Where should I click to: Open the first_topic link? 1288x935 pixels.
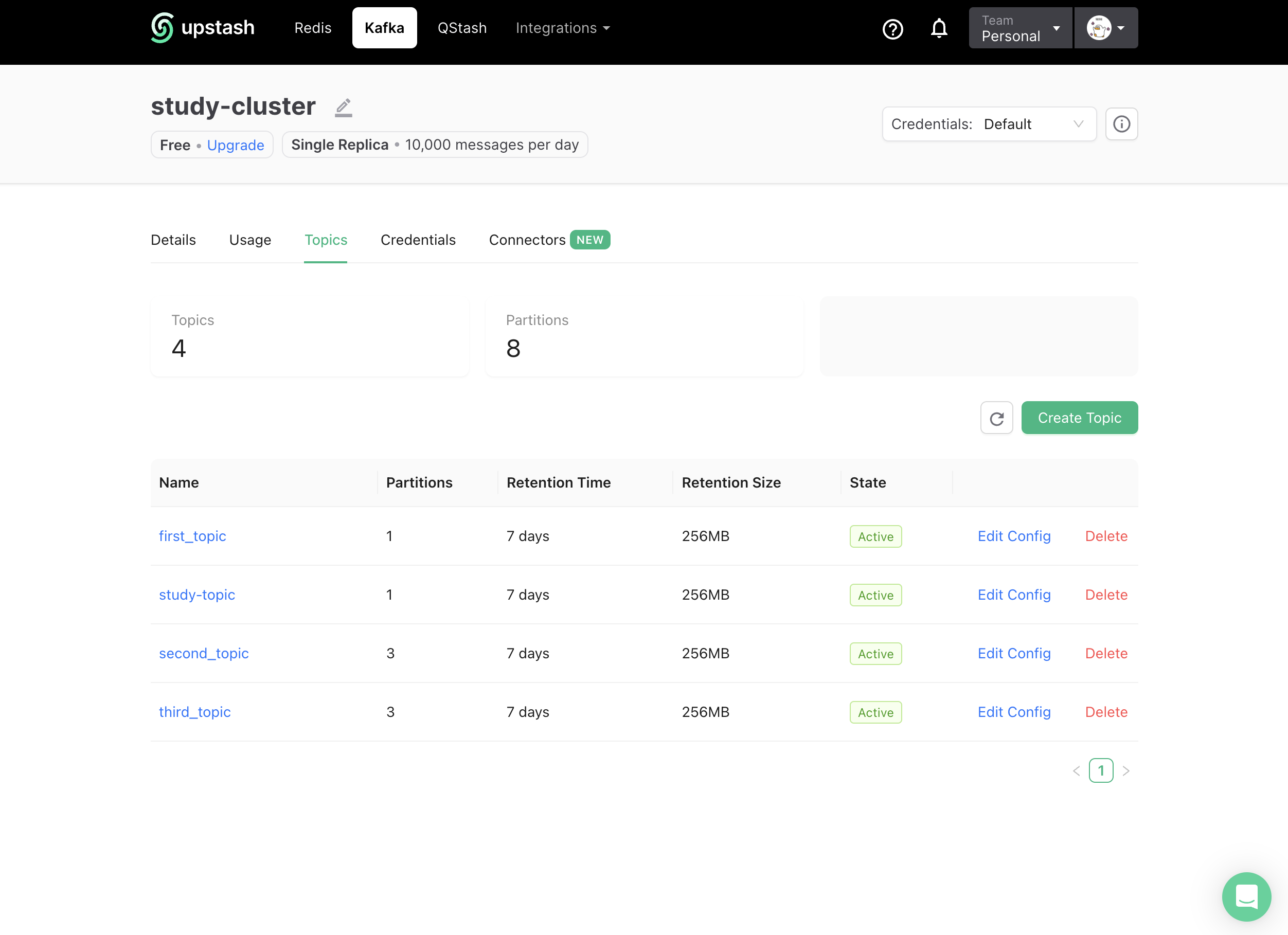pos(192,536)
